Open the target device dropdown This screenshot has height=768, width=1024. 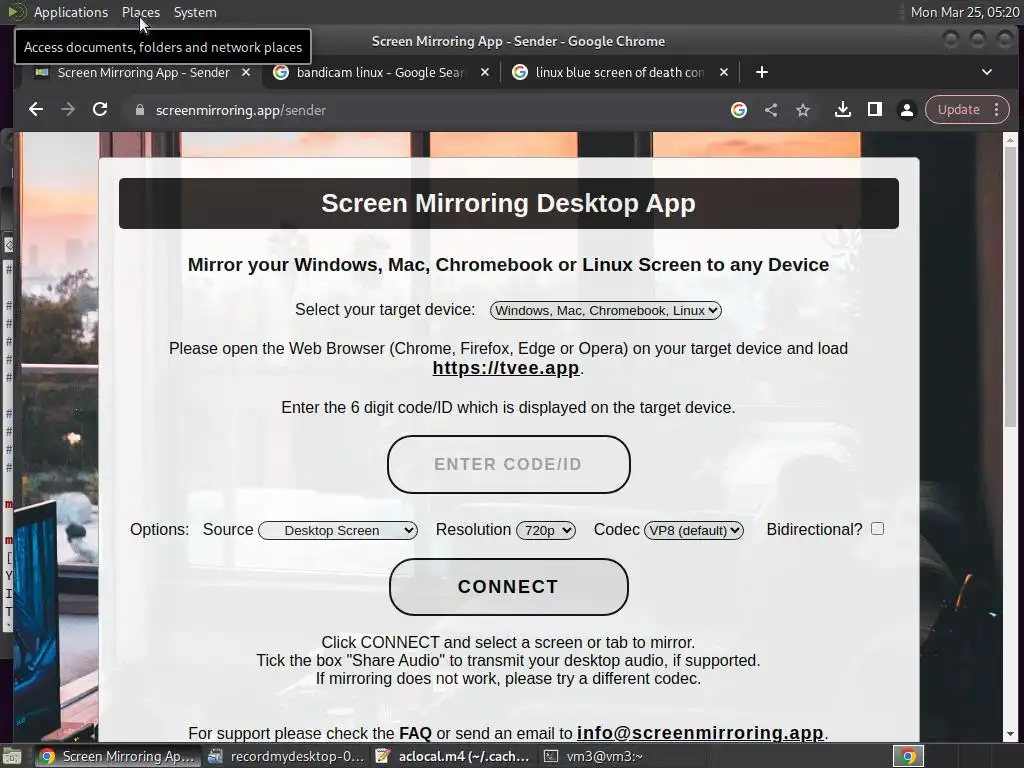[x=605, y=310]
